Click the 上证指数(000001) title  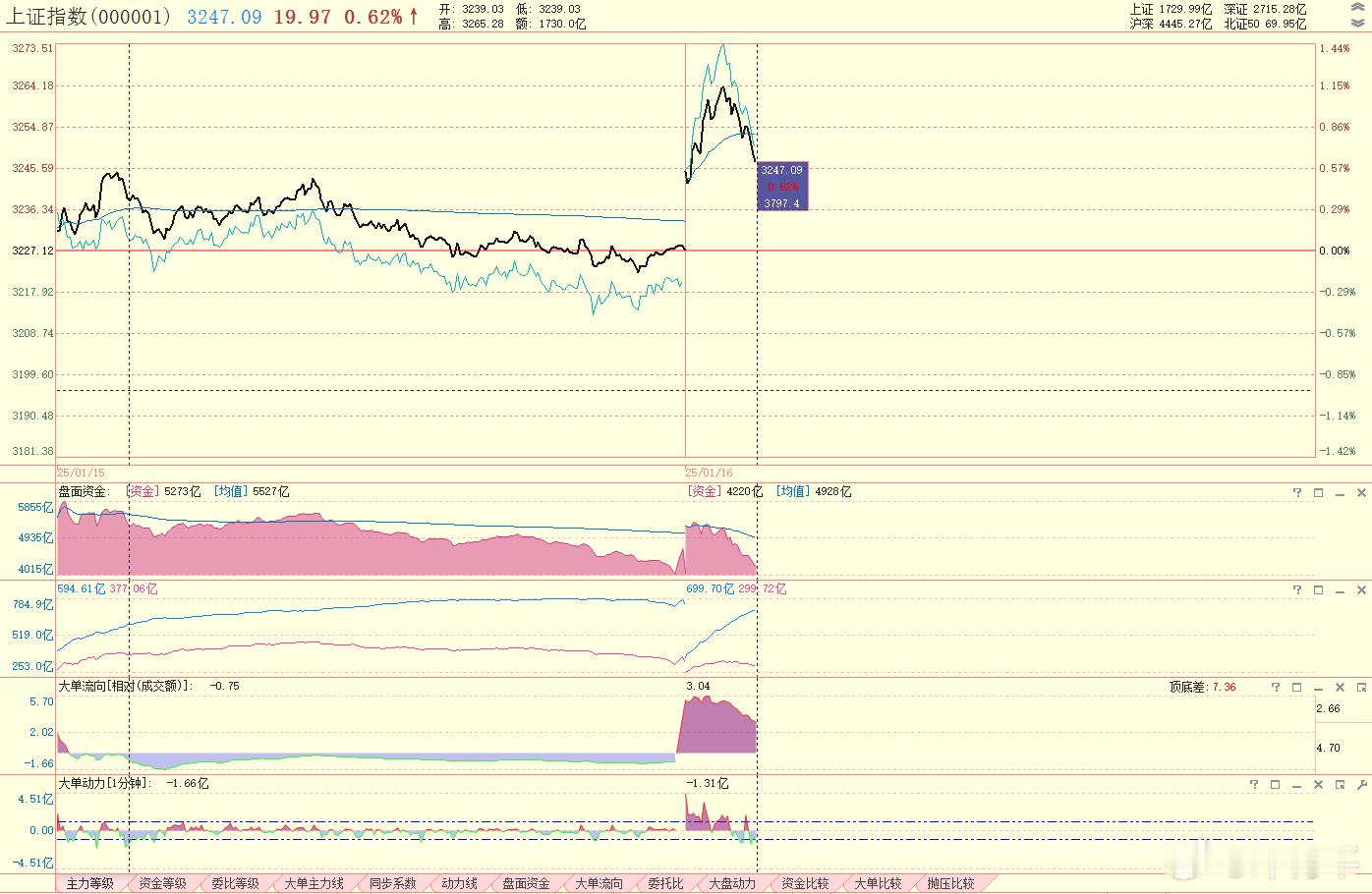pyautogui.click(x=89, y=17)
